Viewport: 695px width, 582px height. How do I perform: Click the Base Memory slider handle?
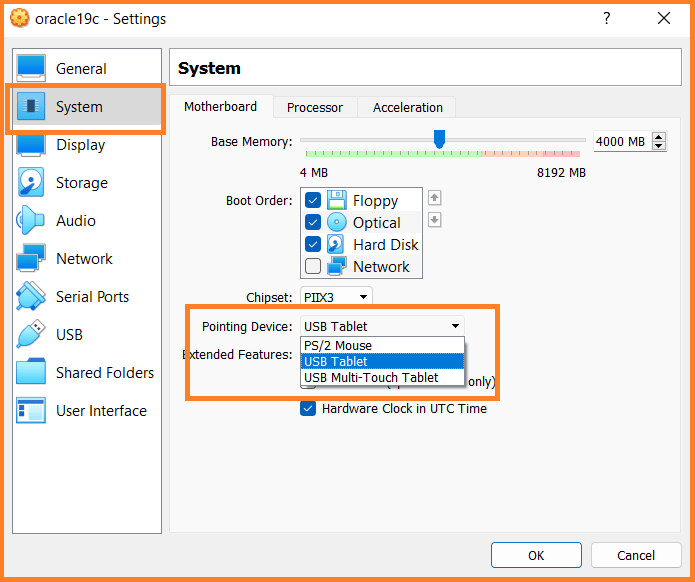[439, 139]
